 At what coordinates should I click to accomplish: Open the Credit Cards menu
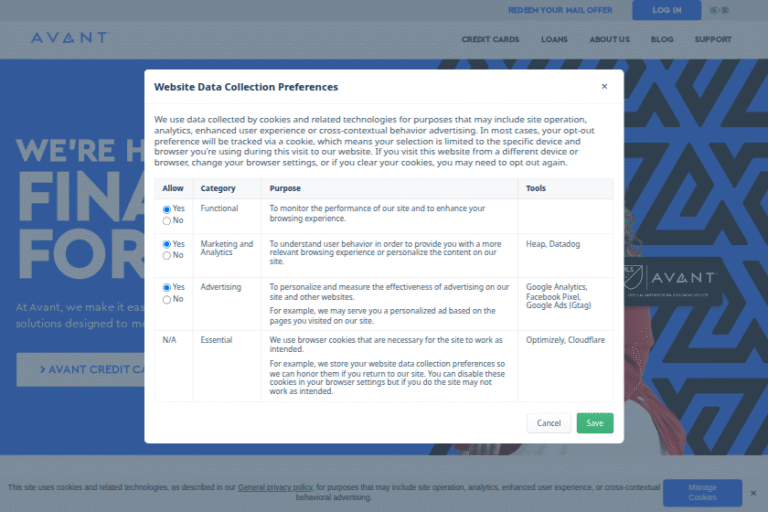pos(490,40)
